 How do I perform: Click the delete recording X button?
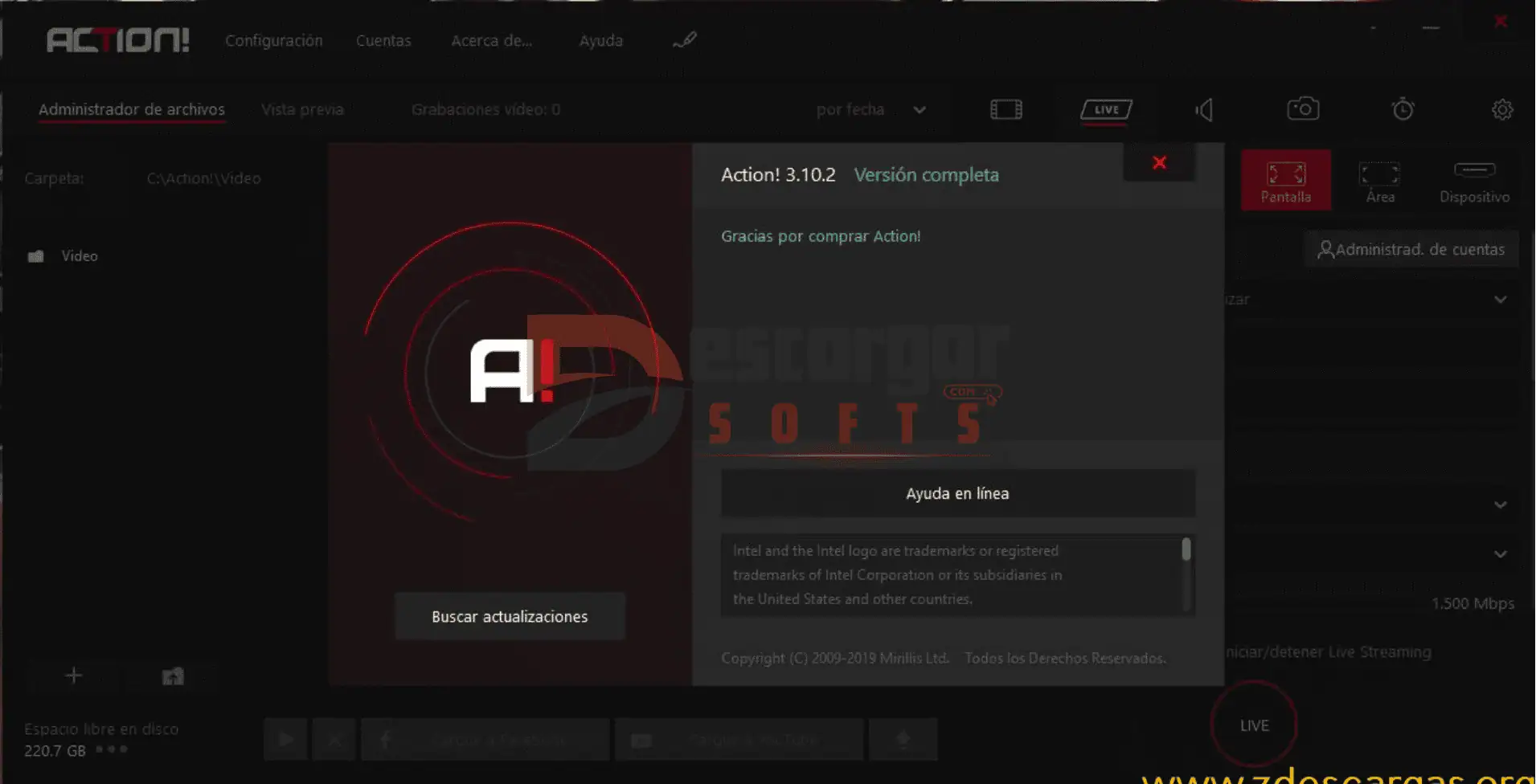click(x=334, y=739)
